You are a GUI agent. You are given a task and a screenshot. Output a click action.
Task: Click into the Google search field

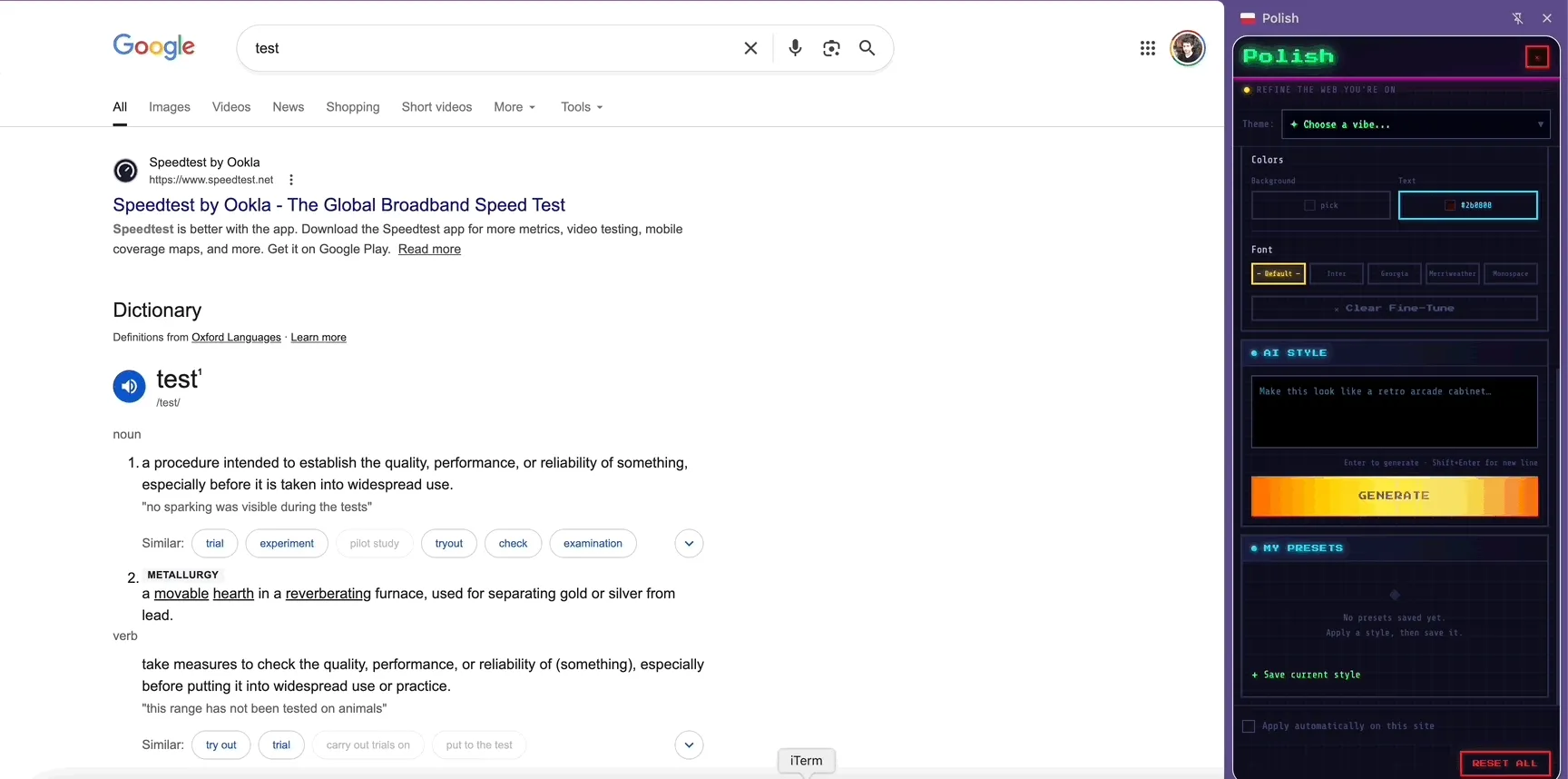[x=490, y=48]
